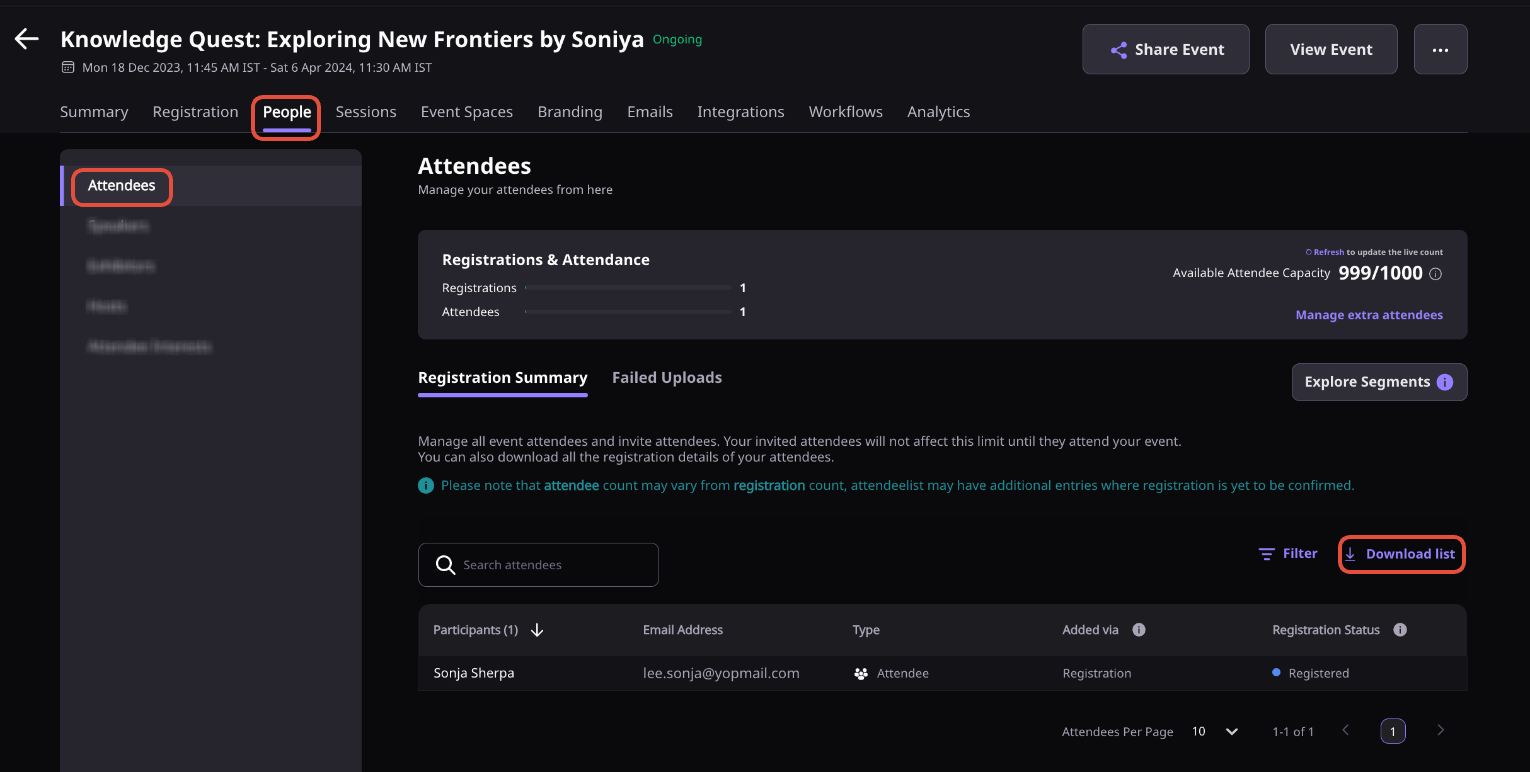Viewport: 1530px width, 772px height.
Task: Open the Sessions tab
Action: pos(366,112)
